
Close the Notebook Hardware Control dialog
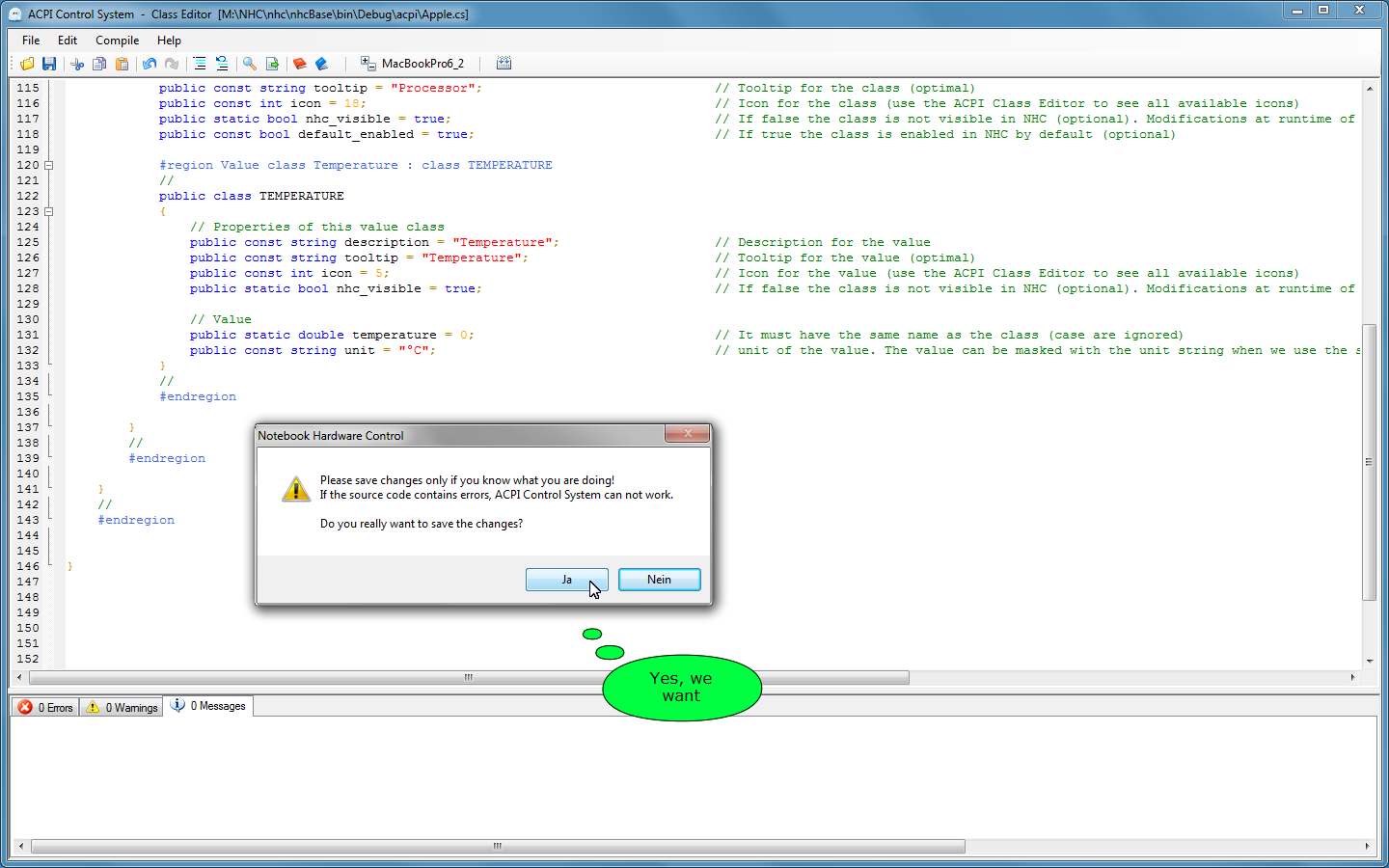[x=687, y=434]
